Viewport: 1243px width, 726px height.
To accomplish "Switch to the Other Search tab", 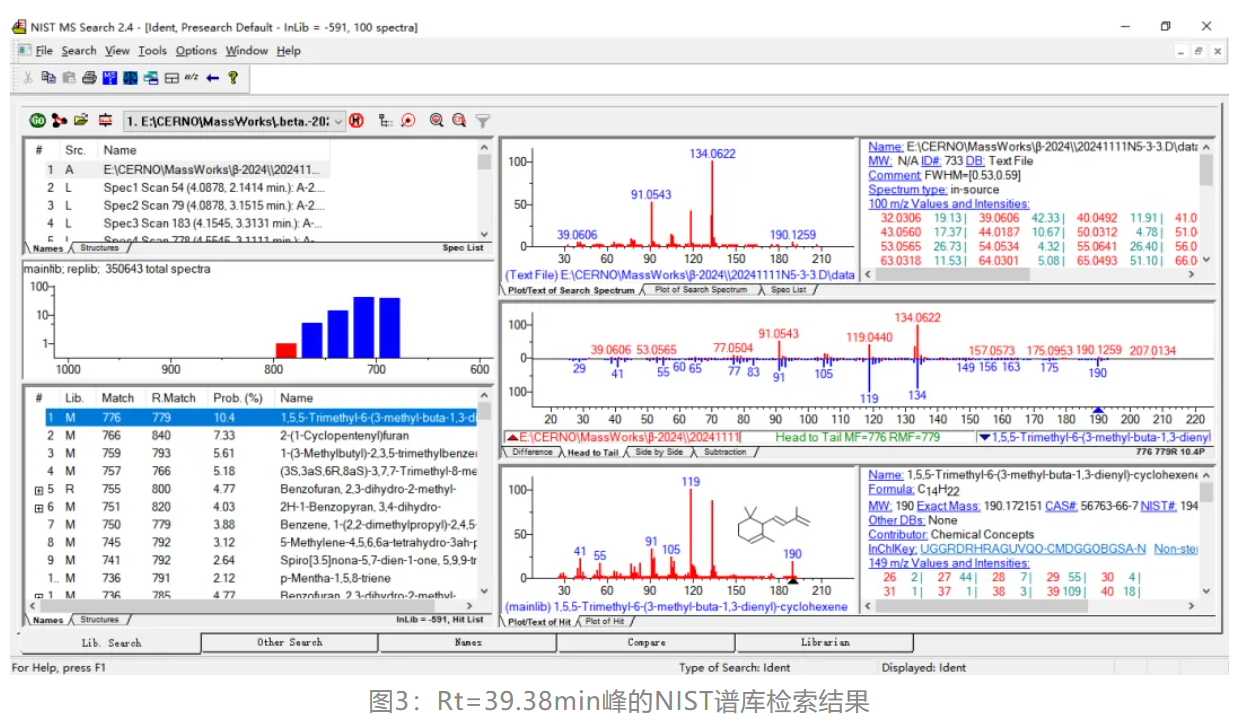I will [x=290, y=642].
